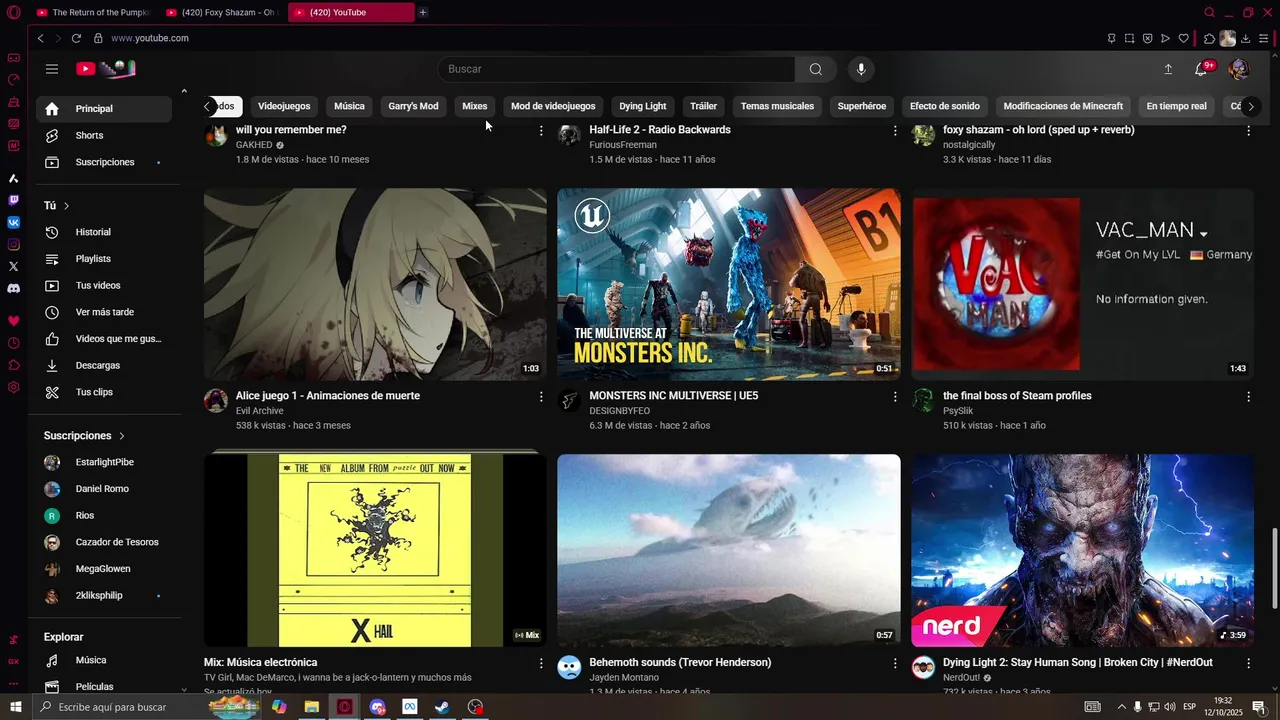Image resolution: width=1280 pixels, height=720 pixels.
Task: Open Opera extensions puzzle icon
Action: (x=1209, y=38)
